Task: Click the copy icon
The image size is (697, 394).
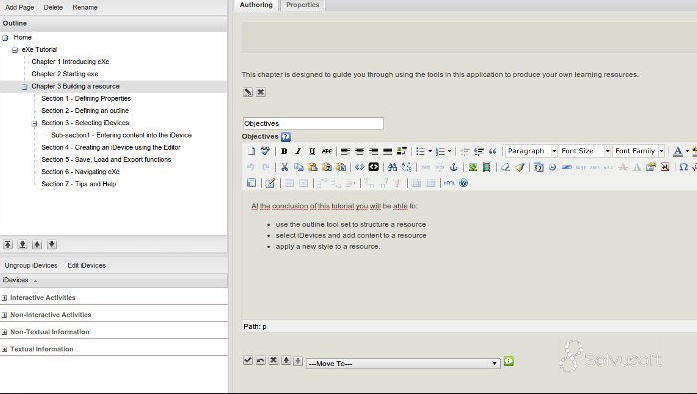Action: 299,167
